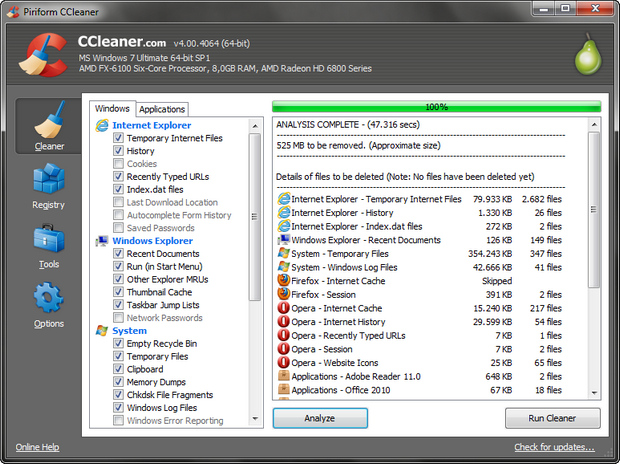
Task: Click box icon of Adobe Reader 11.0 result
Action: coord(284,376)
